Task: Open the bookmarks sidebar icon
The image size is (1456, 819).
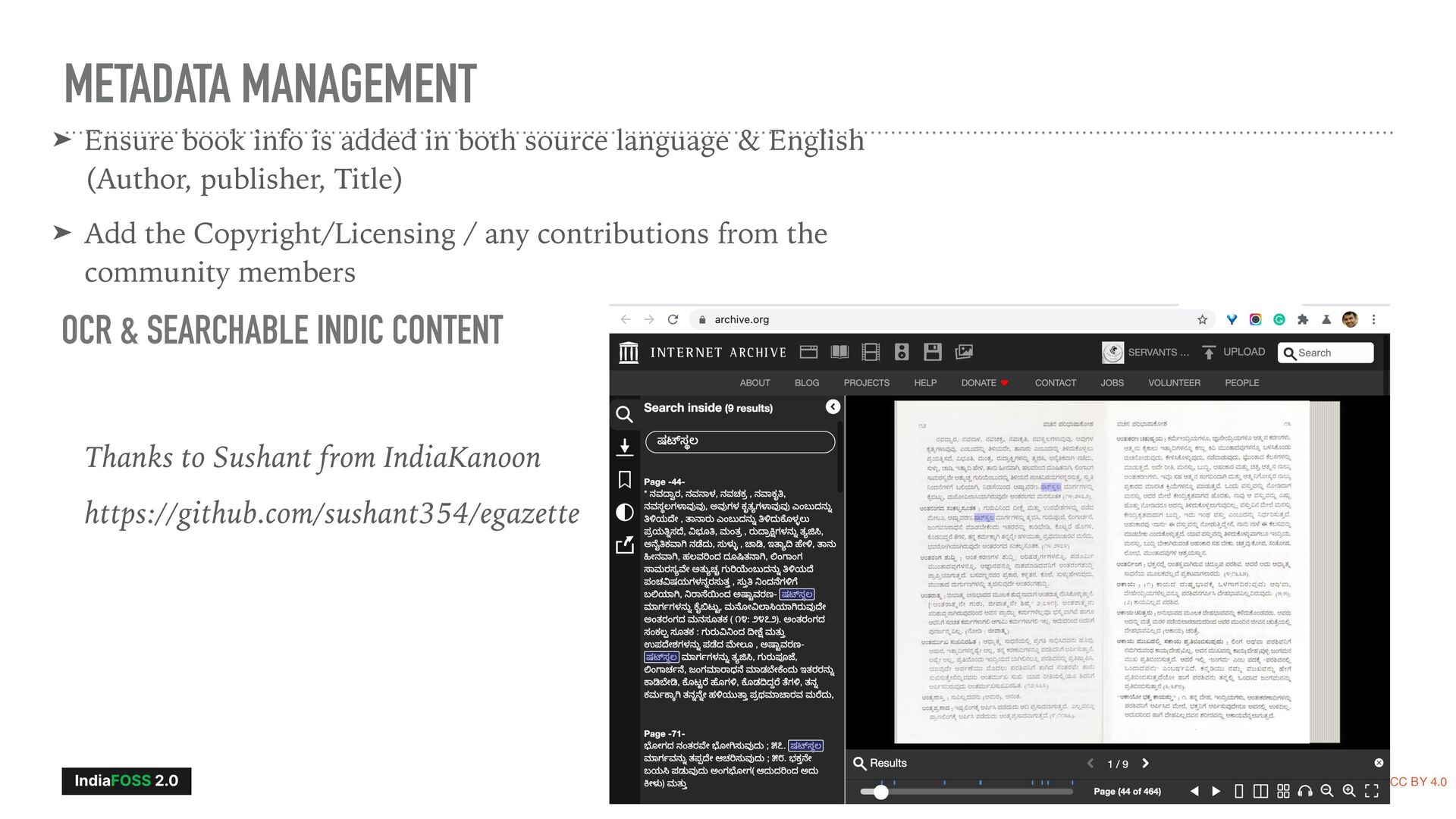Action: pyautogui.click(x=624, y=479)
